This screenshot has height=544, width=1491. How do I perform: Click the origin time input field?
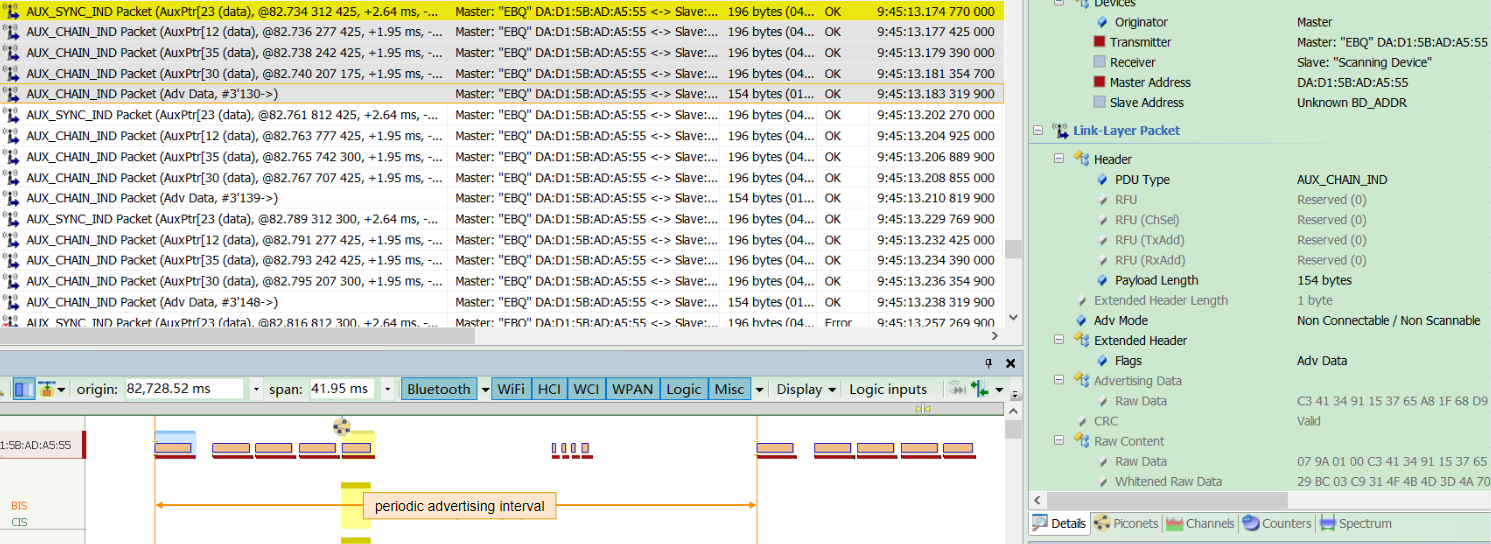pyautogui.click(x=183, y=389)
